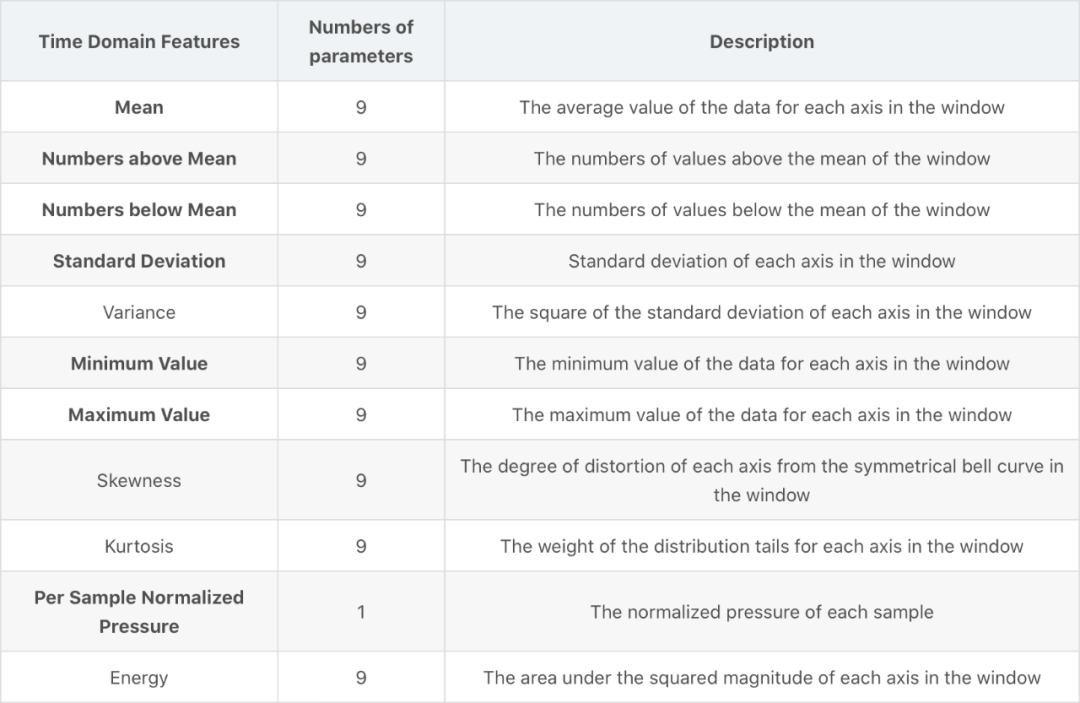Select the Numbers above Mean cell
The width and height of the screenshot is (1080, 703).
coord(139,158)
